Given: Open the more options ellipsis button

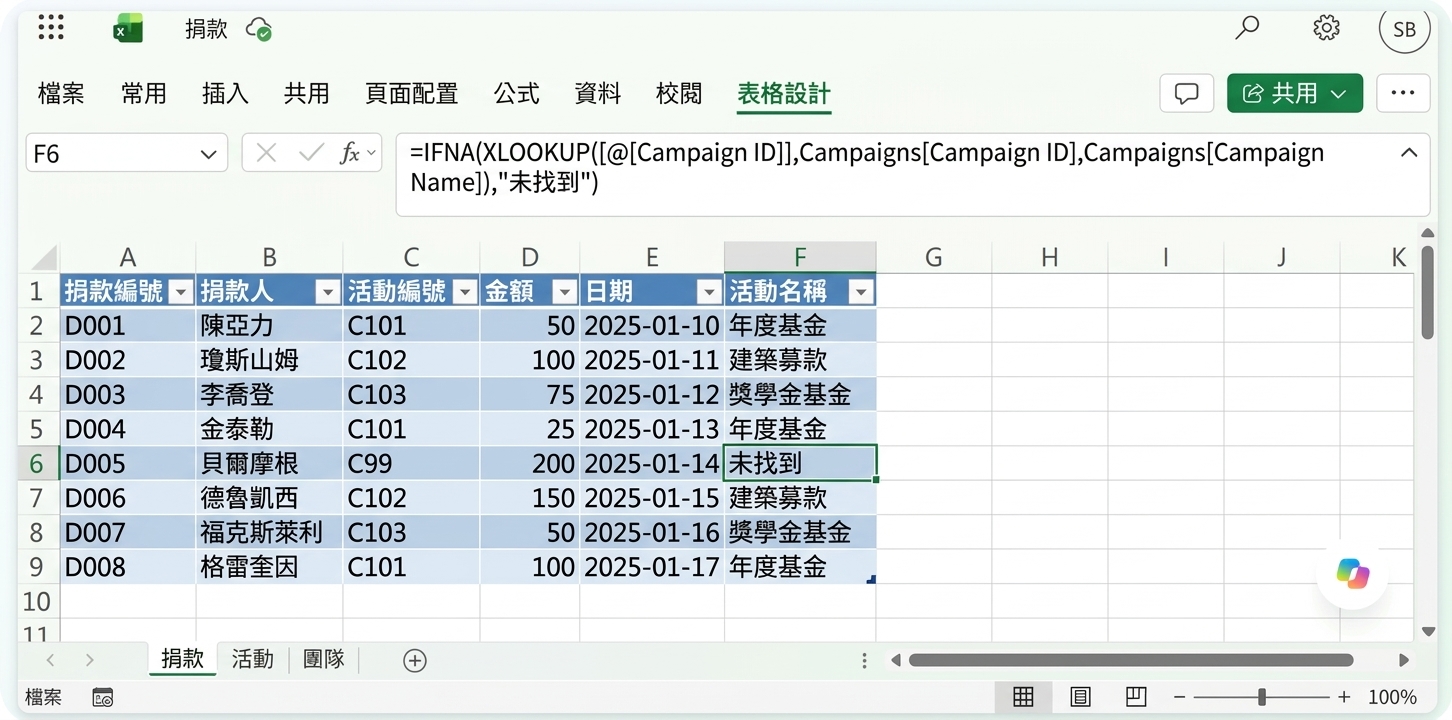Looking at the screenshot, I should click(1403, 93).
